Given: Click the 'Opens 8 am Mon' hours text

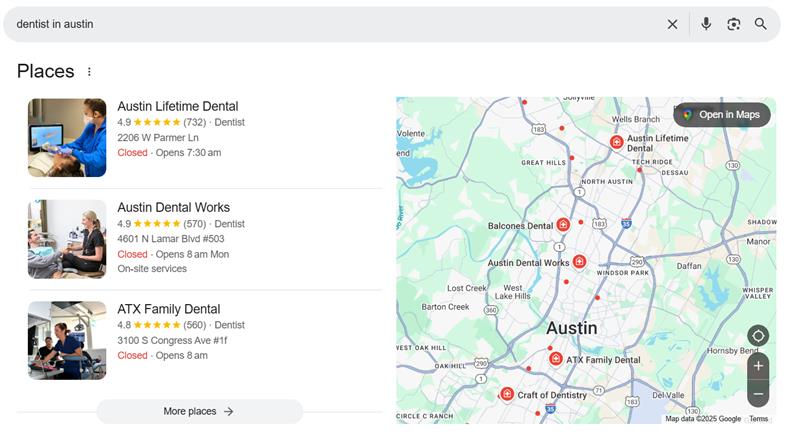Looking at the screenshot, I should coord(192,254).
